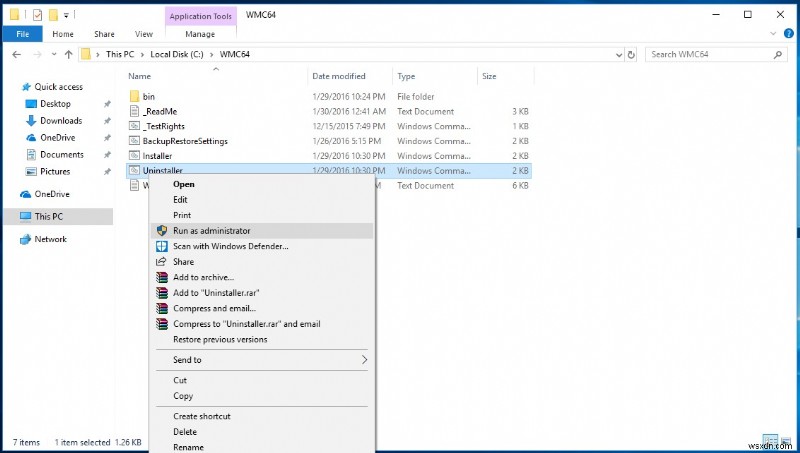Open the Help question mark icon
Image resolution: width=800 pixels, height=453 pixels.
(x=788, y=34)
